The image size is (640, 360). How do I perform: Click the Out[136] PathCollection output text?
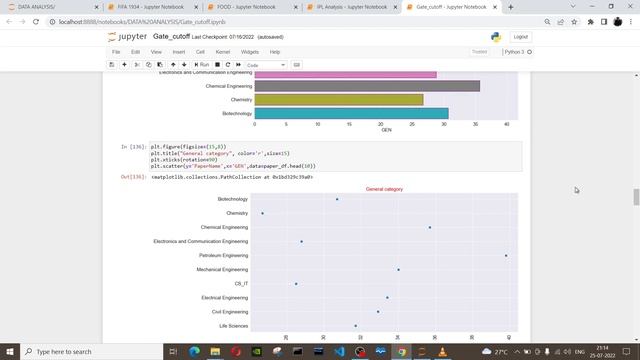[232, 177]
